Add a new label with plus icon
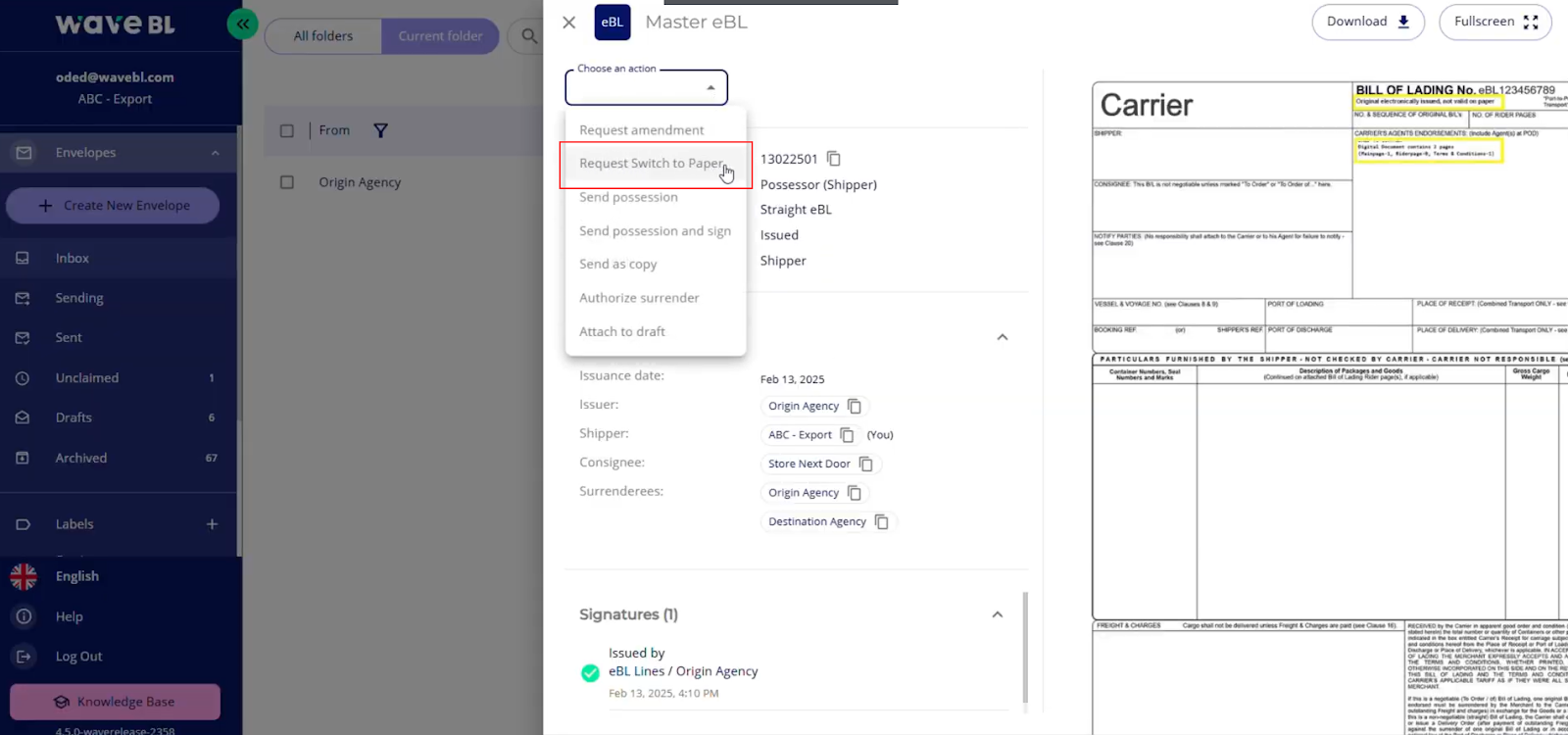 pos(212,524)
